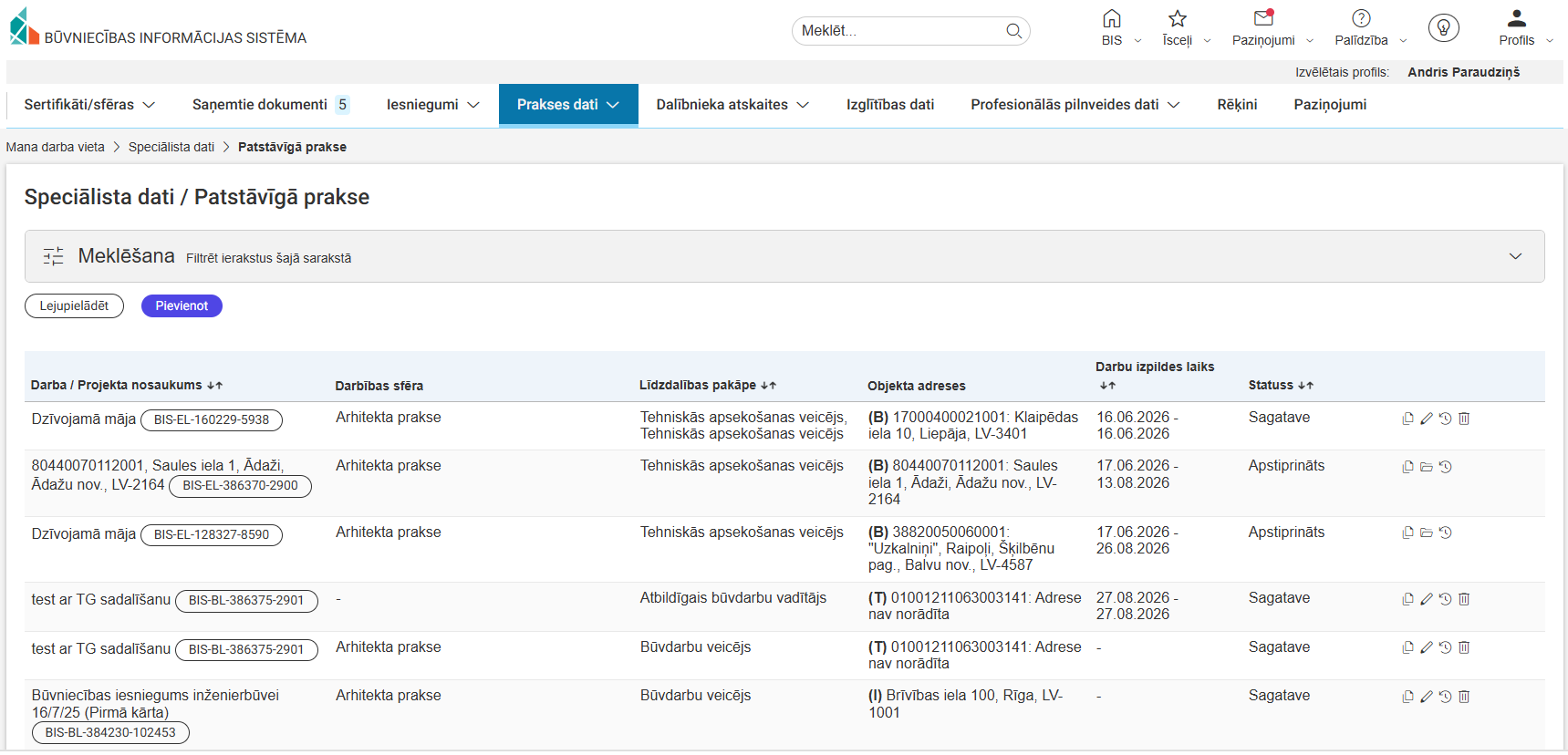Click the search magnifier icon
The image size is (1568, 755).
click(x=1013, y=31)
